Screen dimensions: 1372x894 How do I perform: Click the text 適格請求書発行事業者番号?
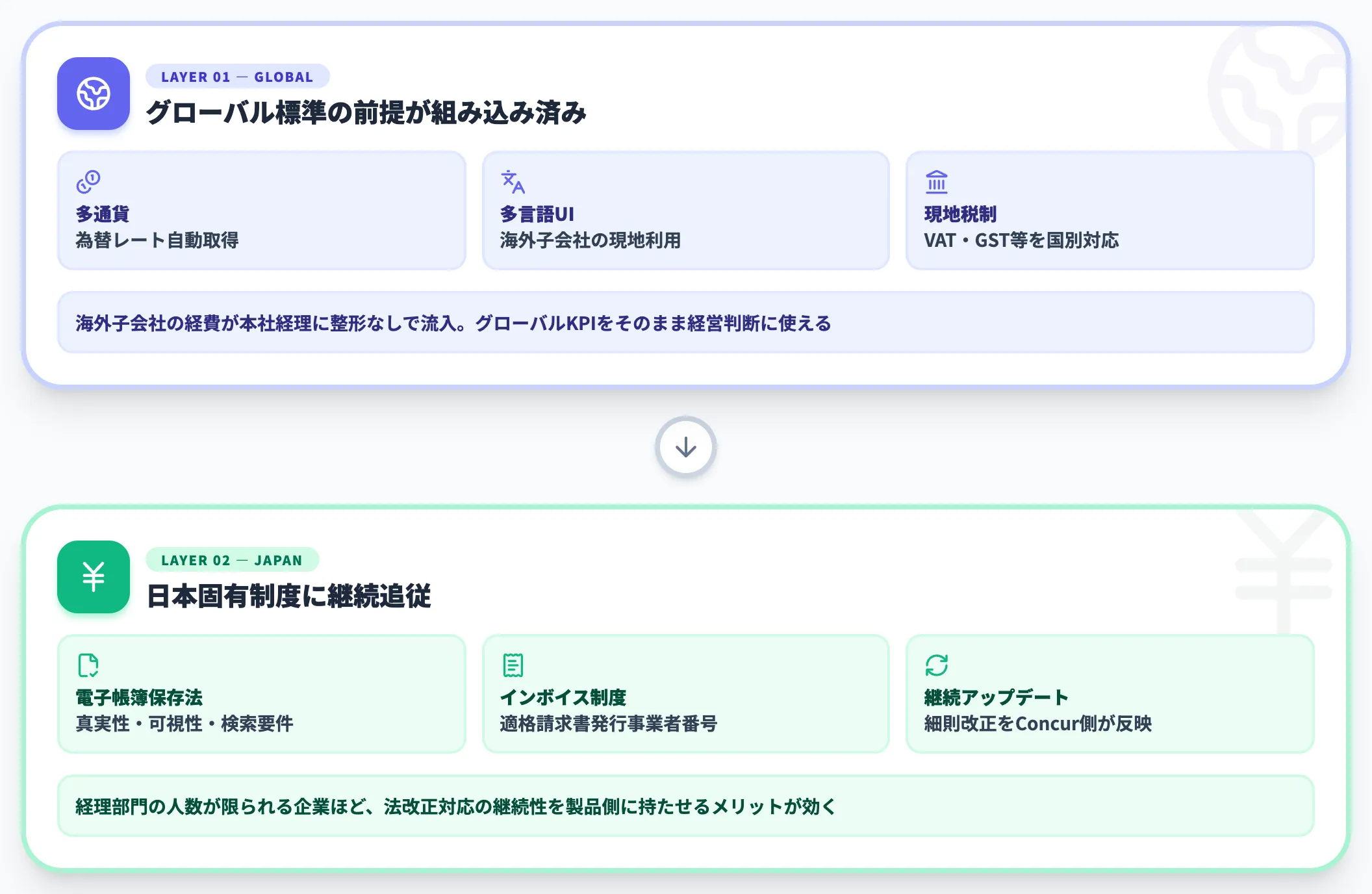click(609, 724)
